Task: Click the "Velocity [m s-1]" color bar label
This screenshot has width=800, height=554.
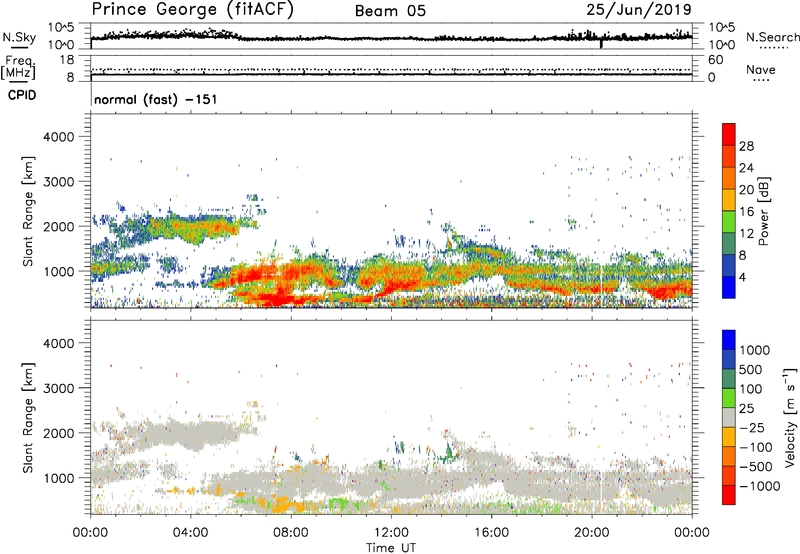Action: point(790,417)
